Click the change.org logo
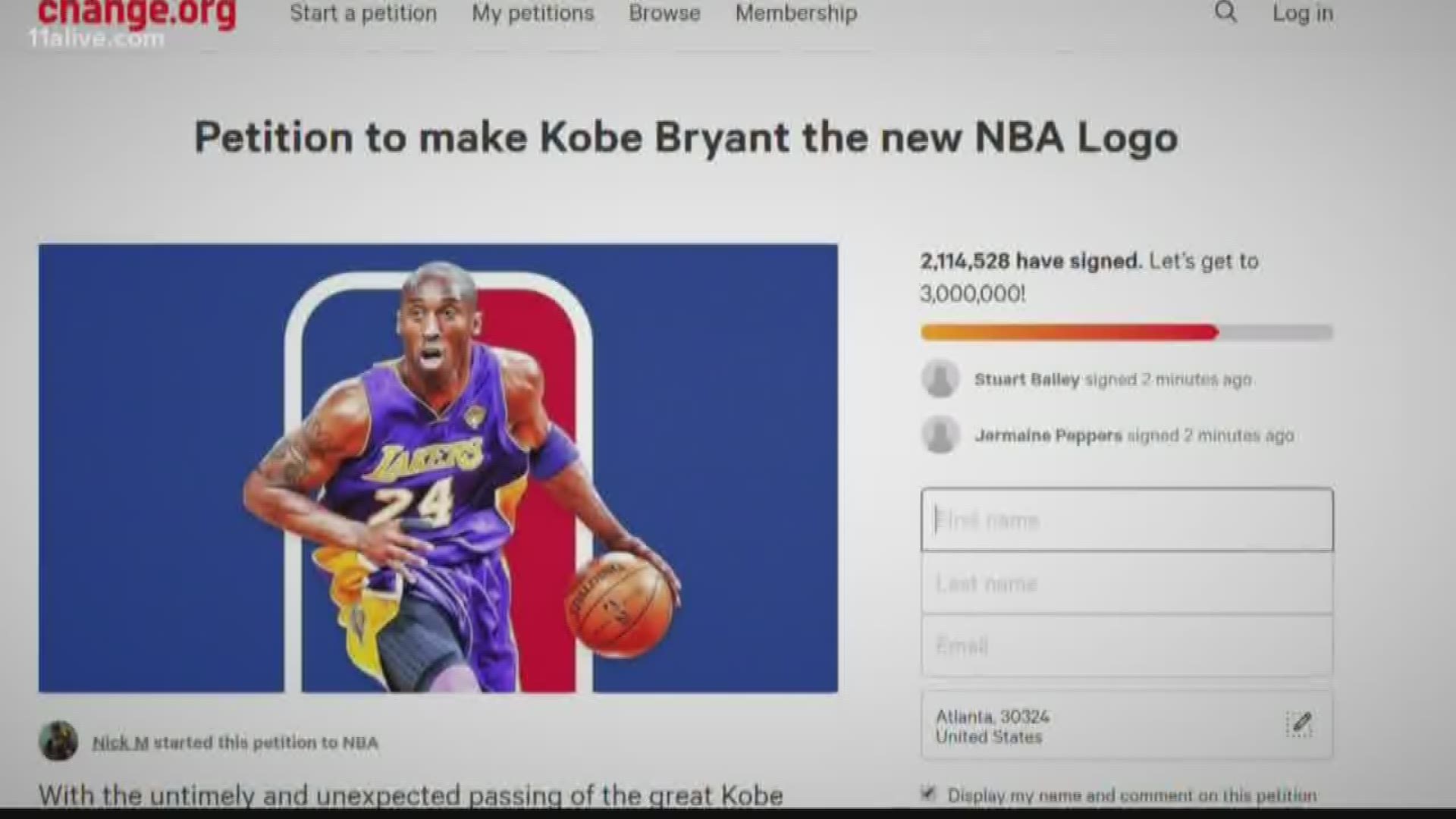The image size is (1456, 819). point(137,14)
